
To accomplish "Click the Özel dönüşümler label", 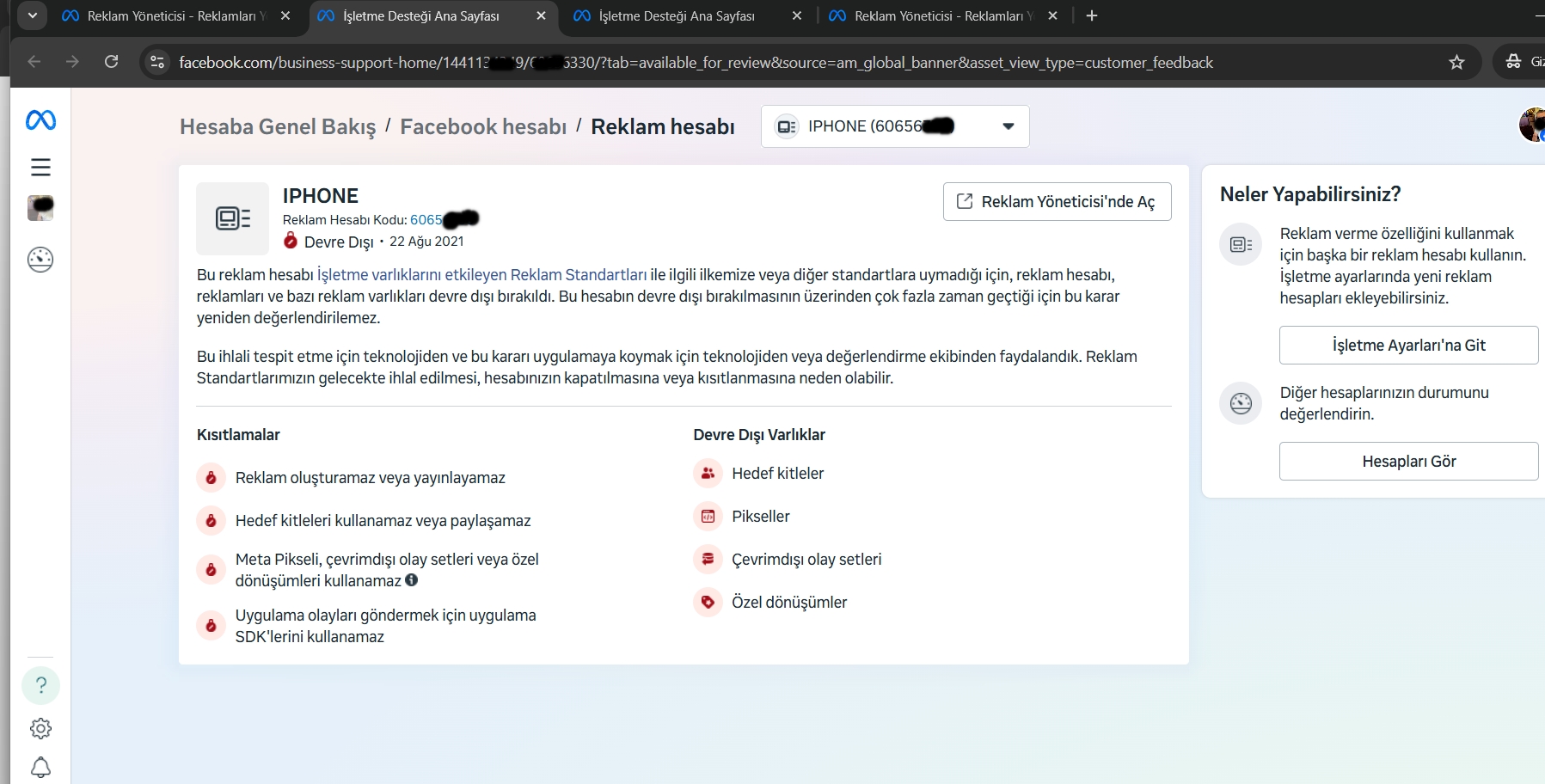I will click(789, 603).
